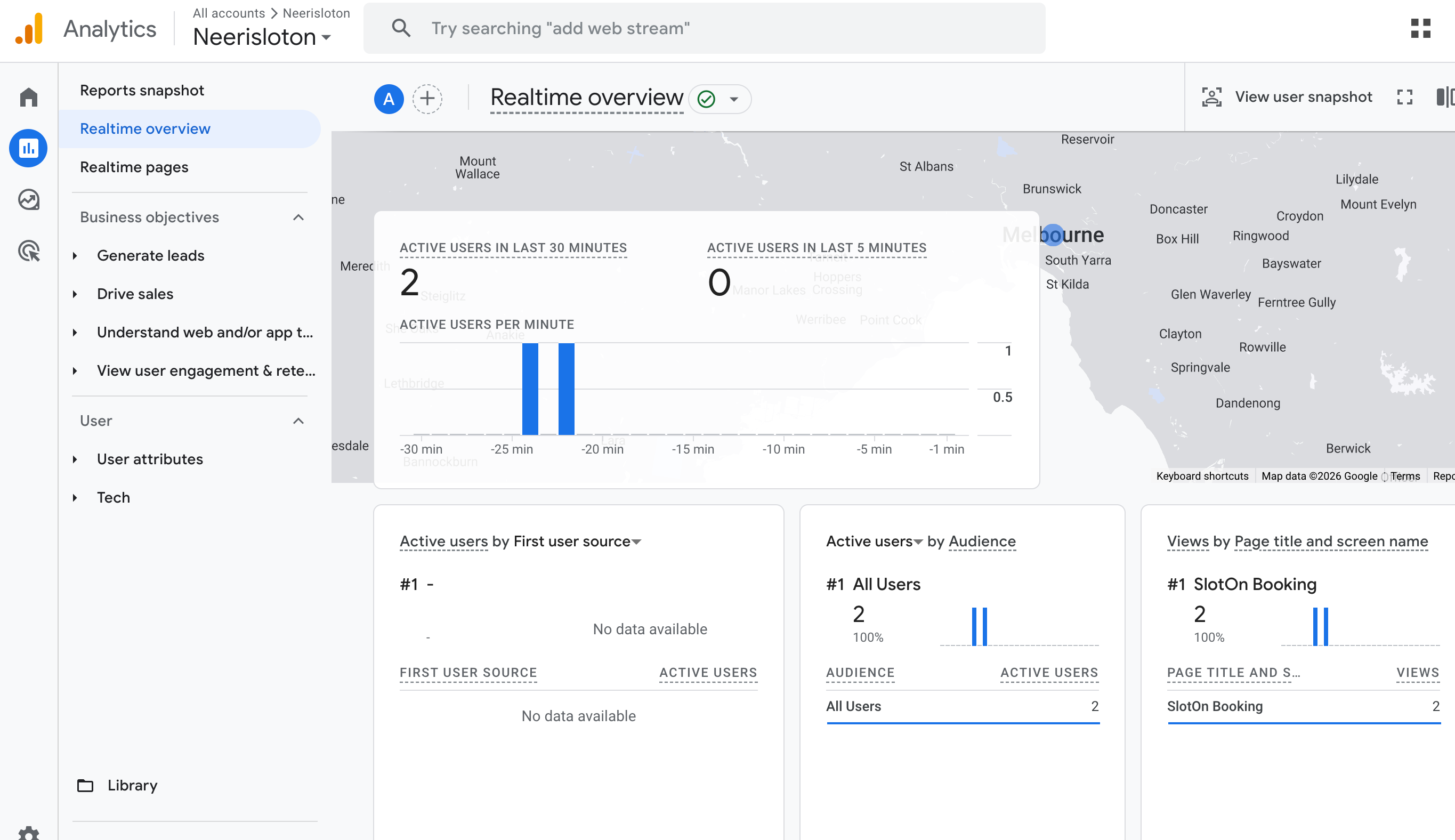Open the Explore icon in left rail
Screen dimensions: 1455x840
pos(28,200)
